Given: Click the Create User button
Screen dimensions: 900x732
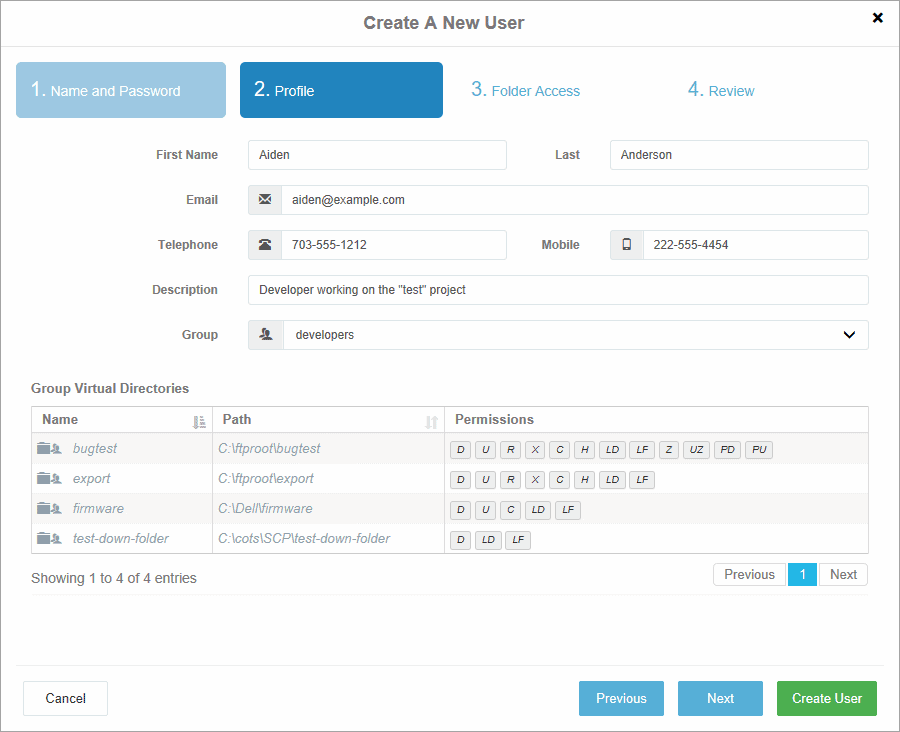Looking at the screenshot, I should pos(826,698).
